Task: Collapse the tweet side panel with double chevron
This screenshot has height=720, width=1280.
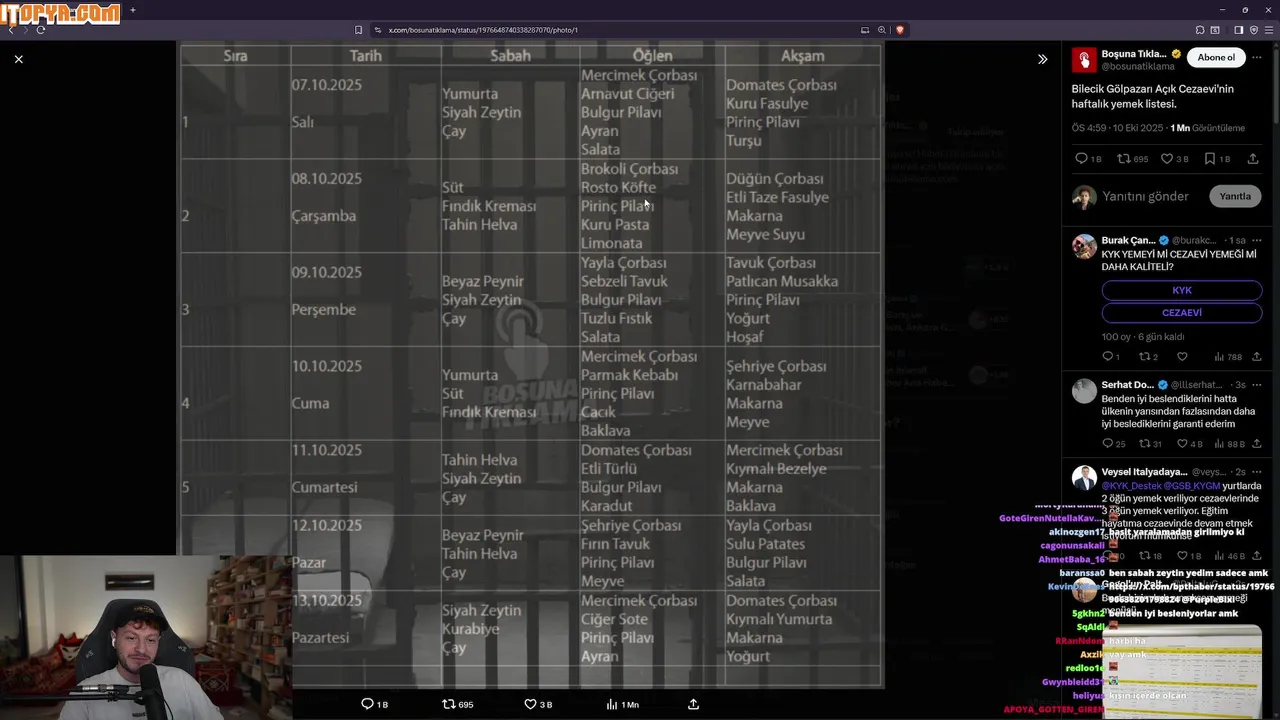Action: (x=1042, y=59)
